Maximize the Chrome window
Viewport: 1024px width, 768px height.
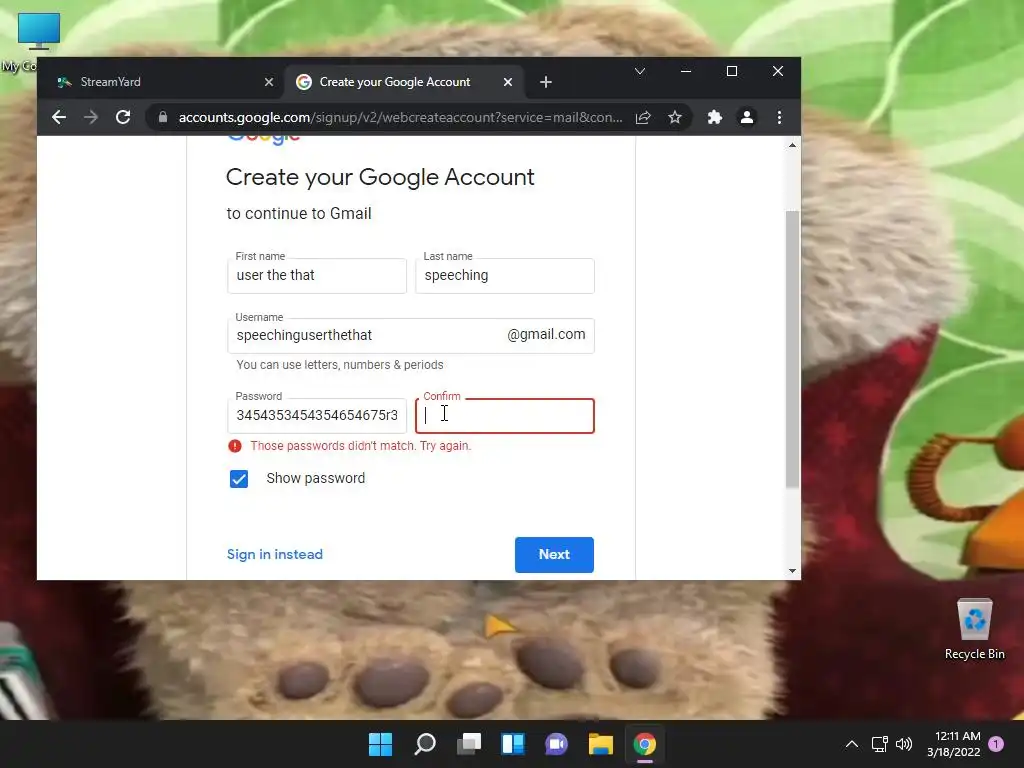(732, 71)
